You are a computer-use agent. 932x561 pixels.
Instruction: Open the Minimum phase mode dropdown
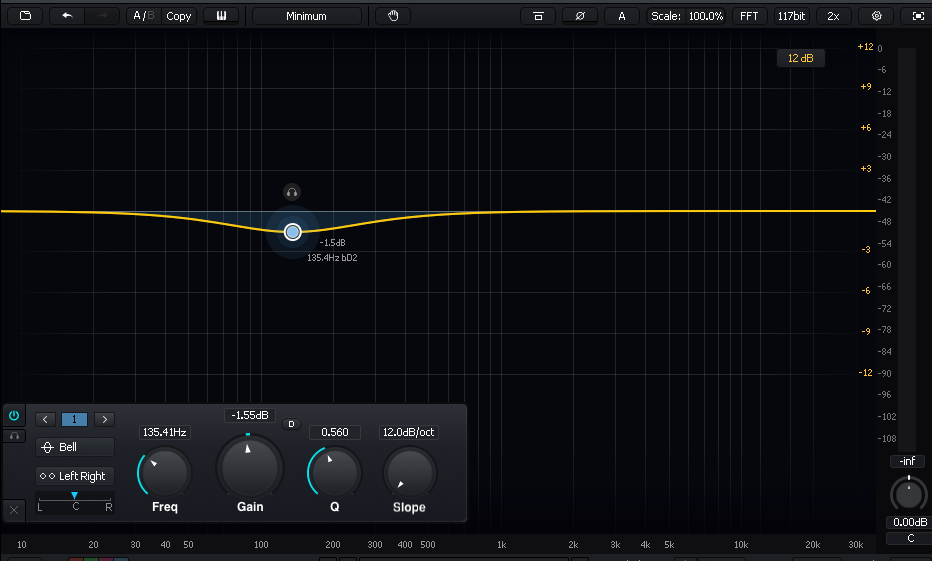[x=306, y=16]
